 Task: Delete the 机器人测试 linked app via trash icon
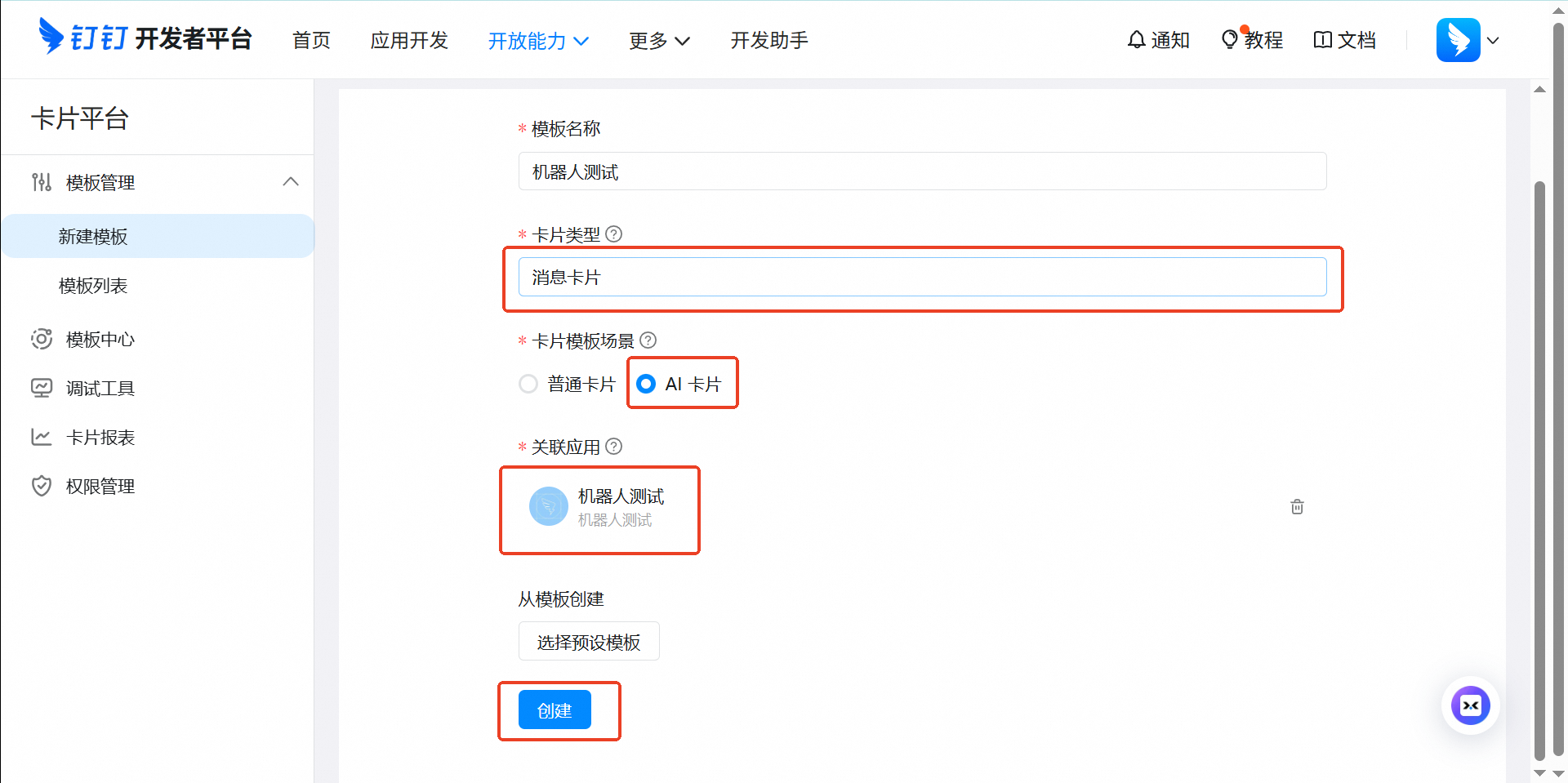[x=1297, y=506]
